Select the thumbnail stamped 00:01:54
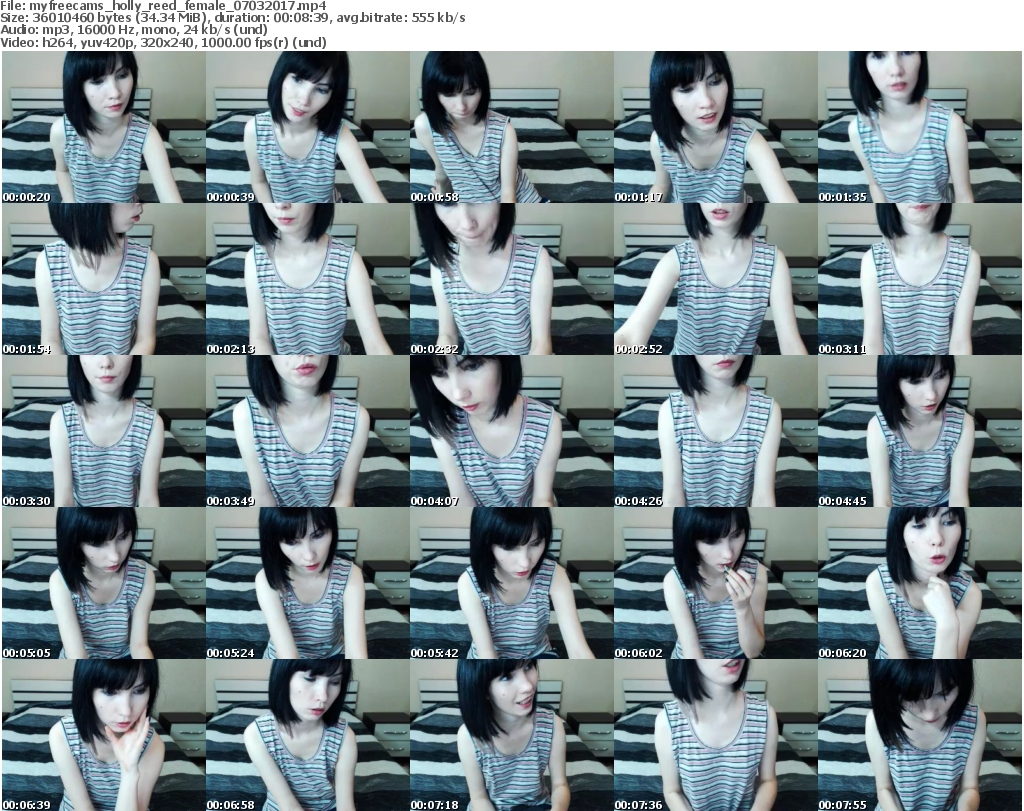This screenshot has width=1024, height=811. point(104,279)
